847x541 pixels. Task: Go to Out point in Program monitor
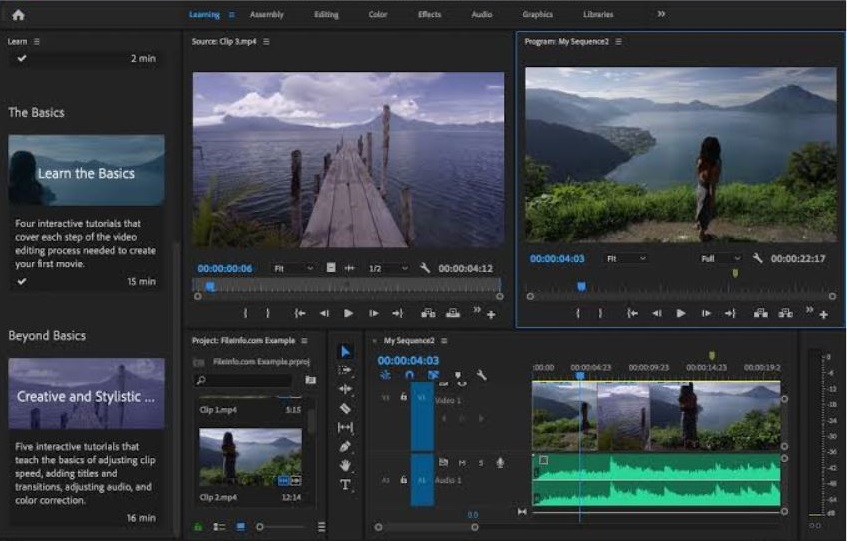[x=730, y=313]
